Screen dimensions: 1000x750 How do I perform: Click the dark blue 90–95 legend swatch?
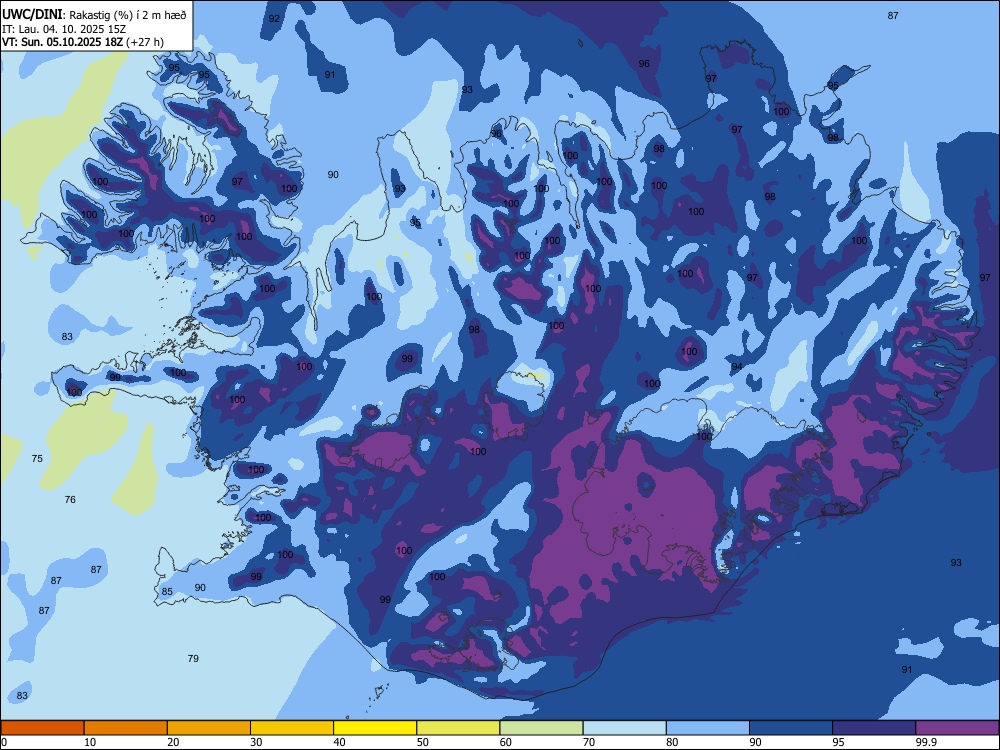point(791,728)
